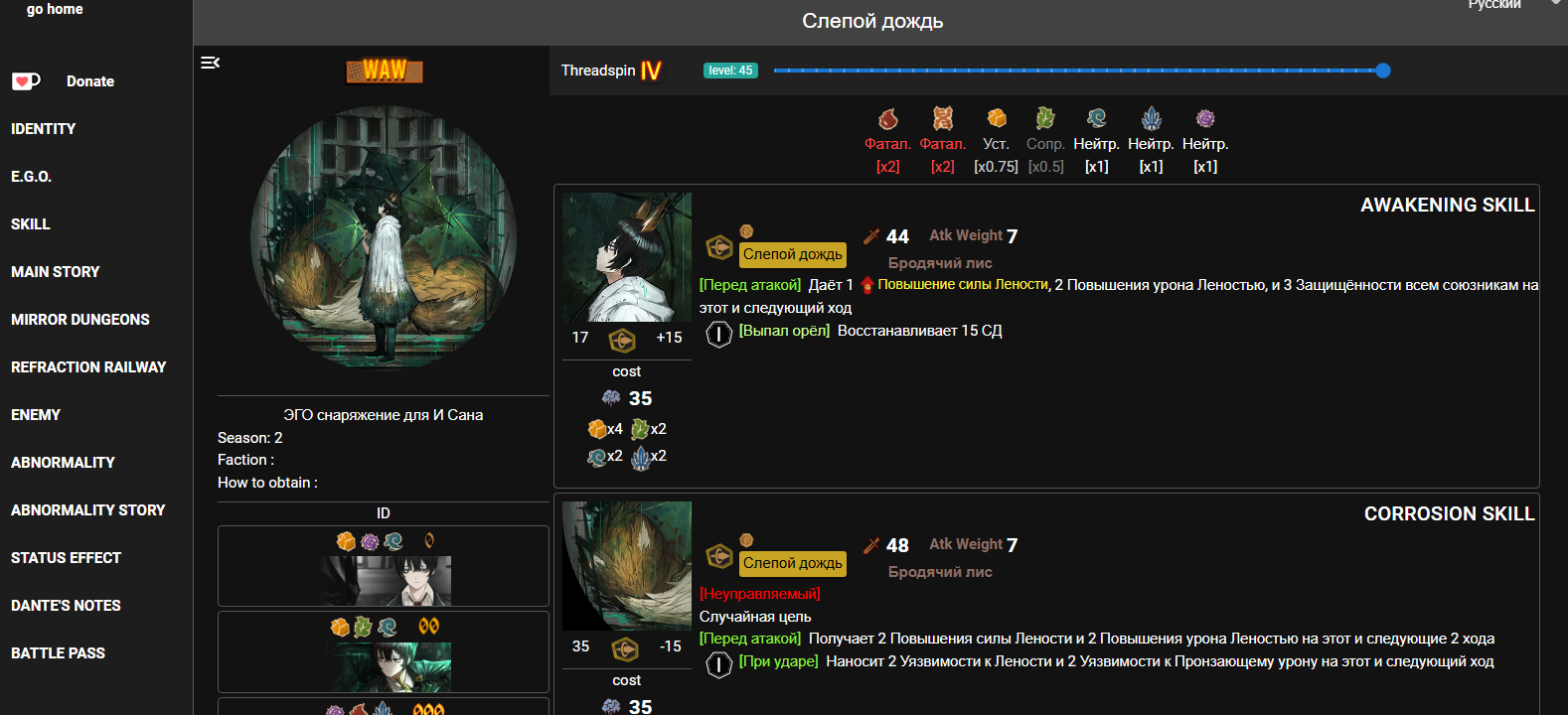Open the IDENTITY menu section

[44, 129]
